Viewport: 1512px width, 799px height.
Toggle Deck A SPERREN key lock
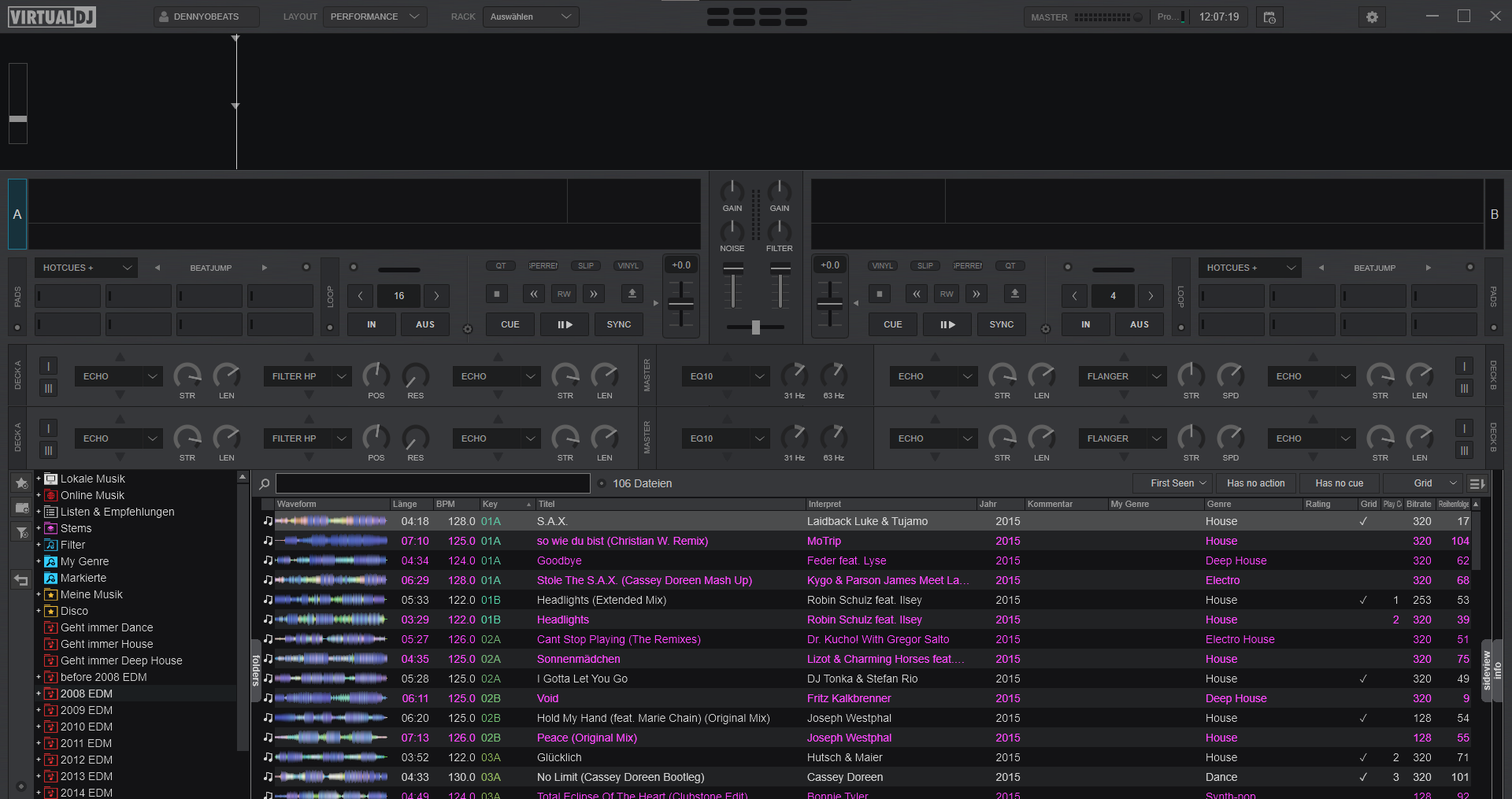pyautogui.click(x=543, y=266)
